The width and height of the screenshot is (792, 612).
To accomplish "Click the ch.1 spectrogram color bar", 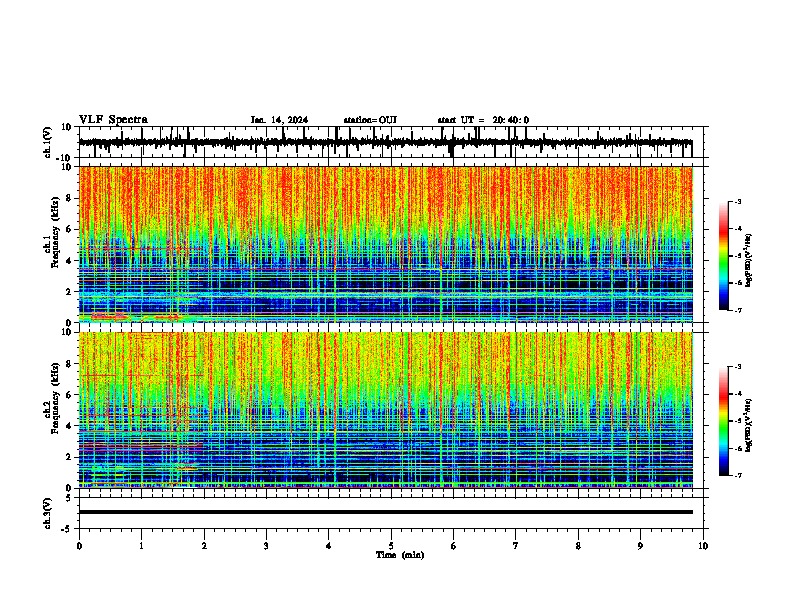I will point(723,256).
